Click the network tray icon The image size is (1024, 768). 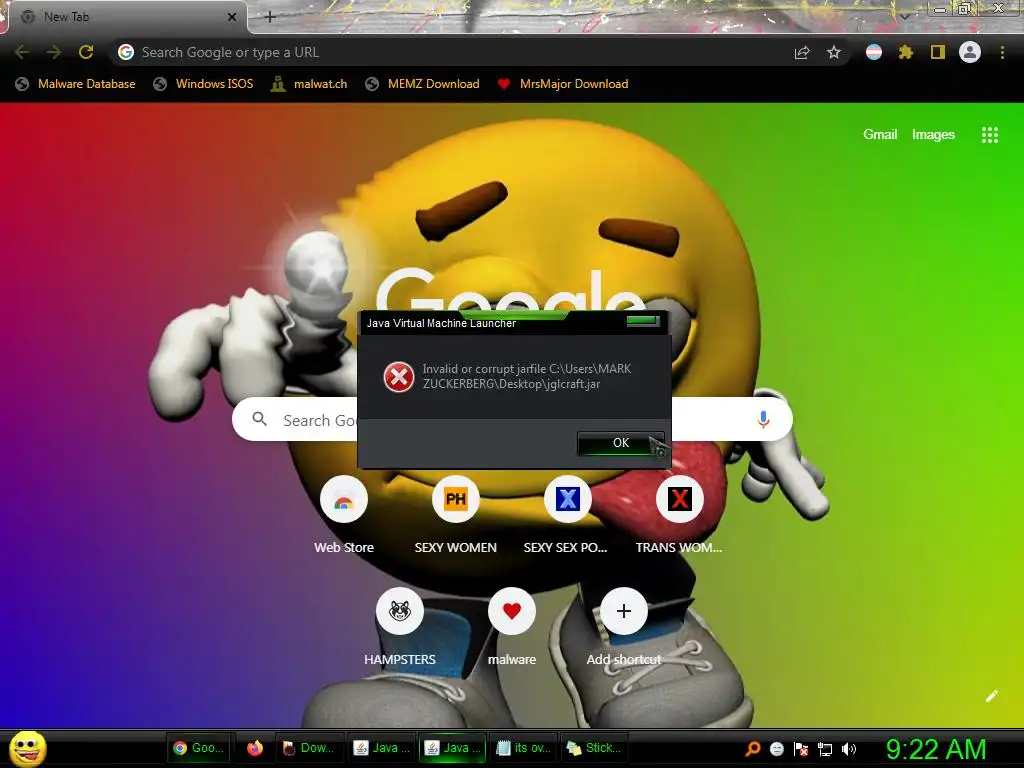825,749
